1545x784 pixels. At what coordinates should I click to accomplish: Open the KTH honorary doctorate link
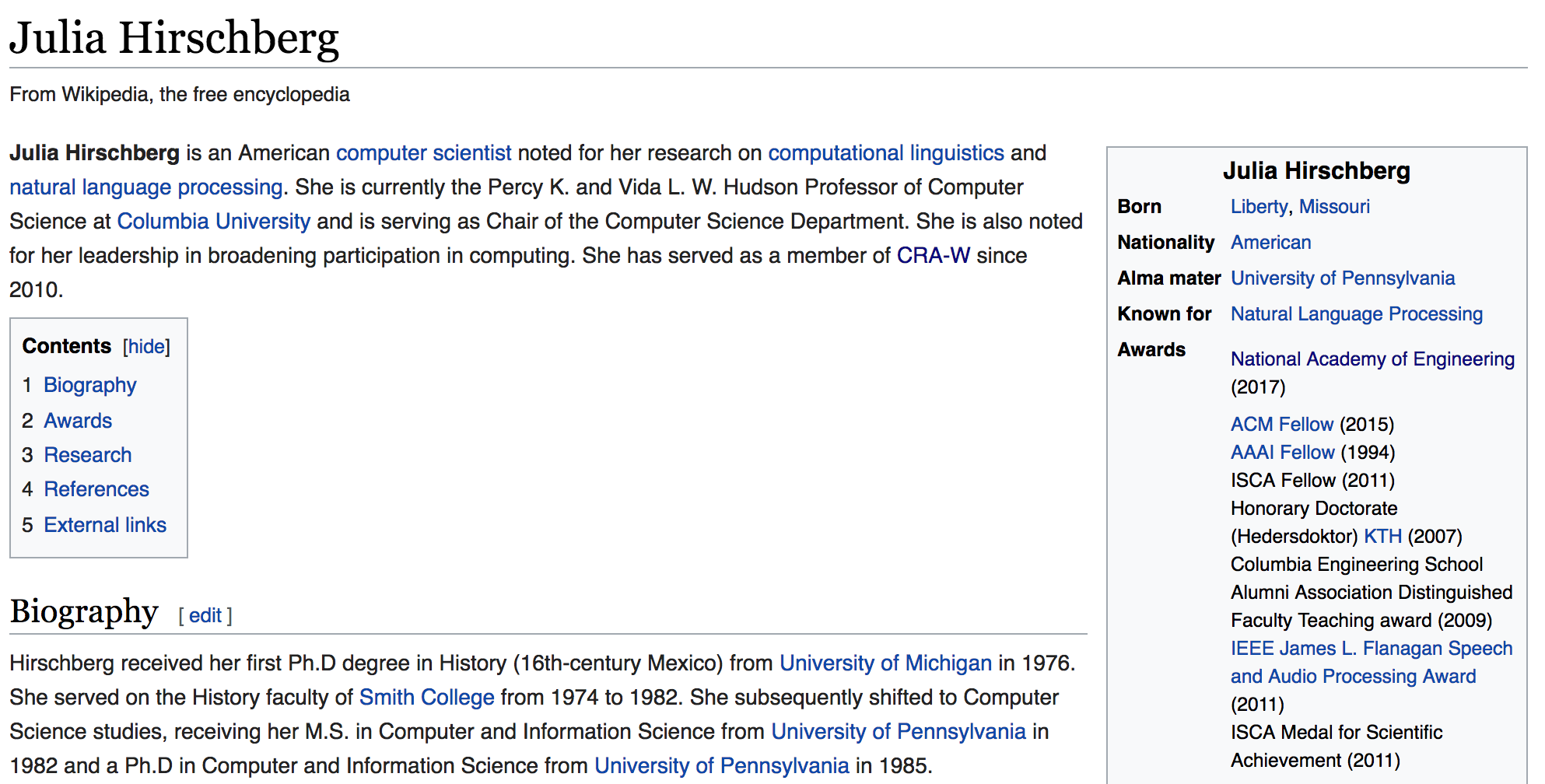point(1382,537)
